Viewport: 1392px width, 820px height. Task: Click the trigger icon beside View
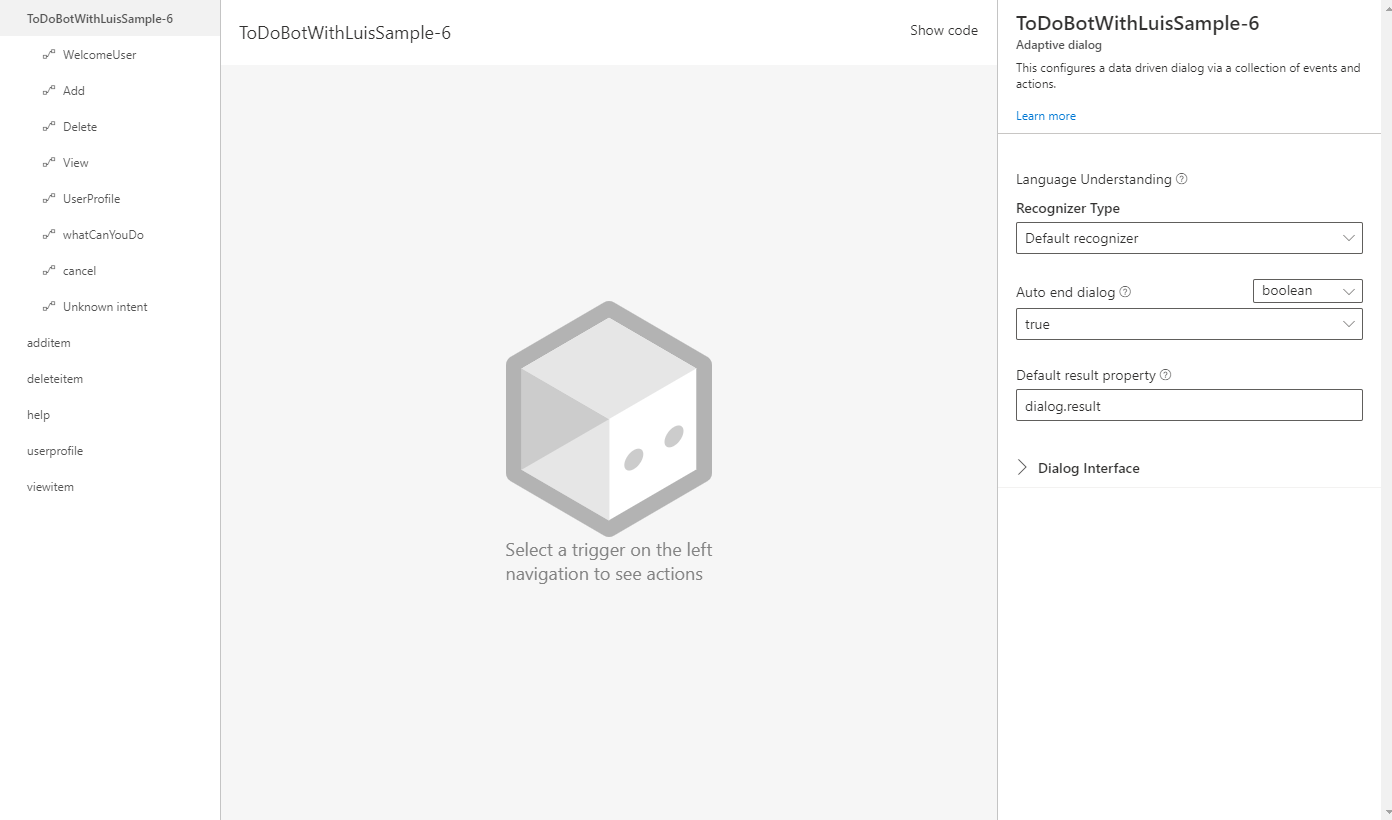click(49, 163)
